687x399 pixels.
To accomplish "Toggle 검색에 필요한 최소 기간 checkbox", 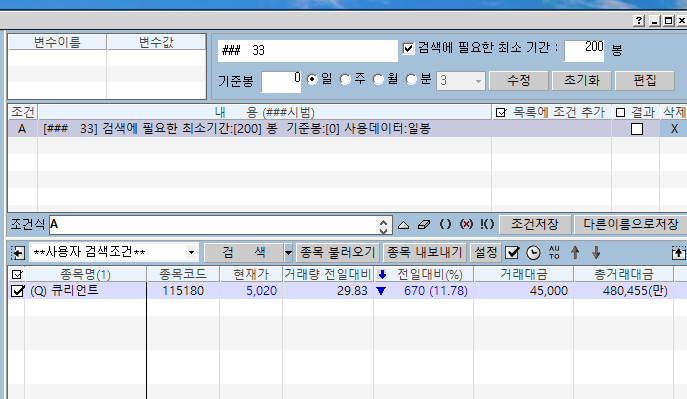I will click(x=408, y=48).
